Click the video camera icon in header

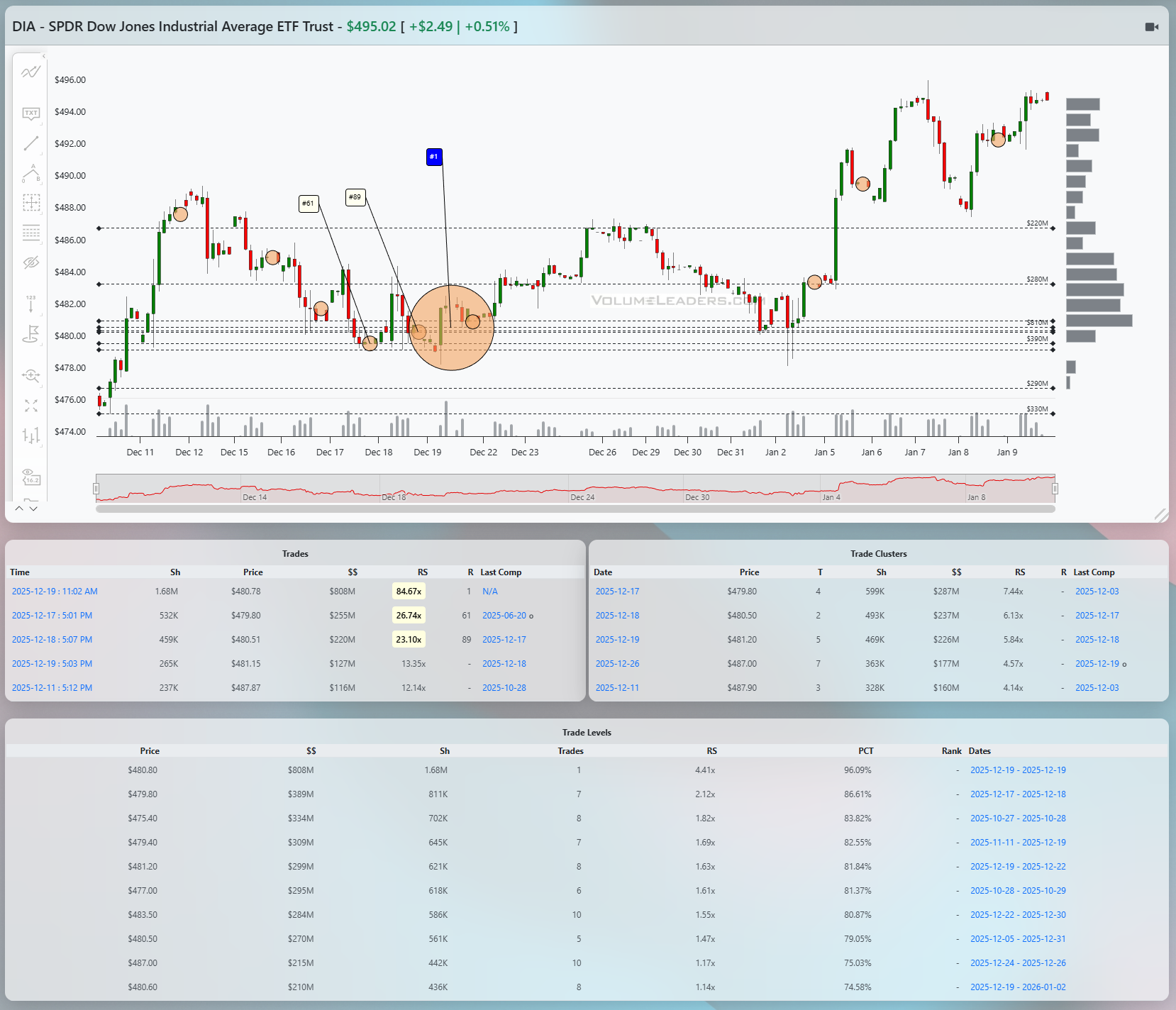pos(1152,27)
